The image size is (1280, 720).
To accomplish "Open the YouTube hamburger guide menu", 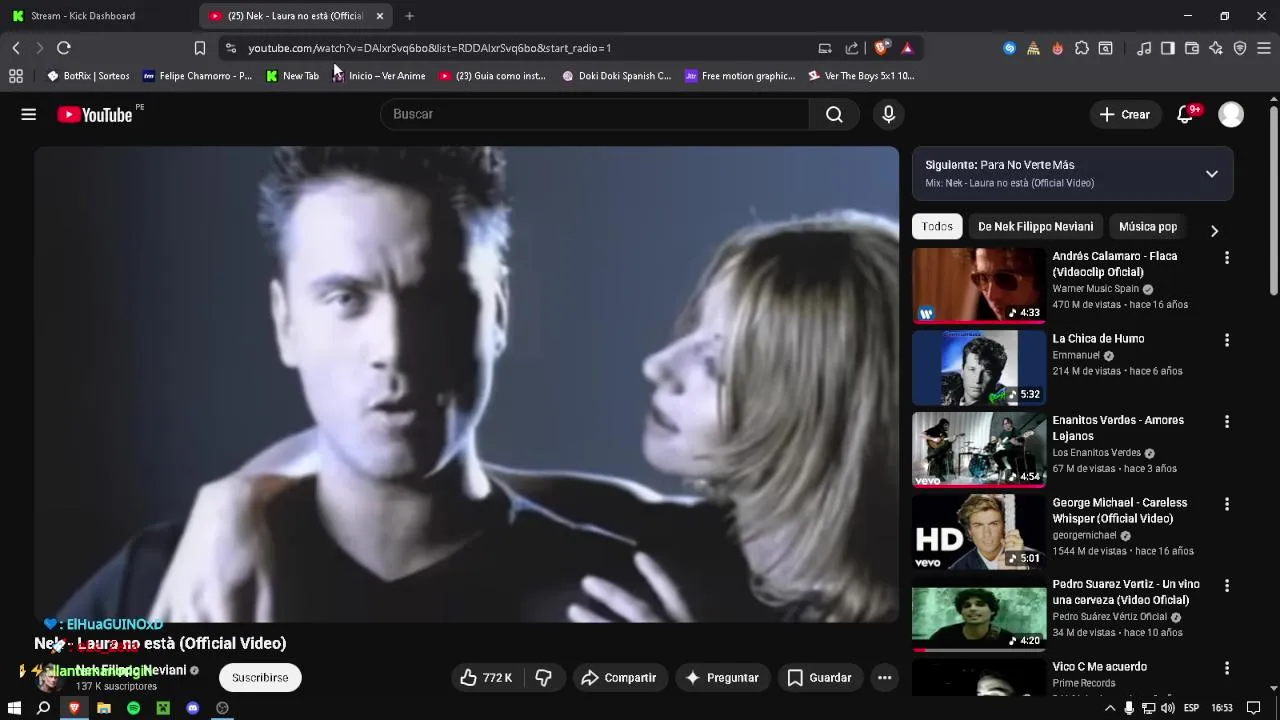I will (29, 114).
